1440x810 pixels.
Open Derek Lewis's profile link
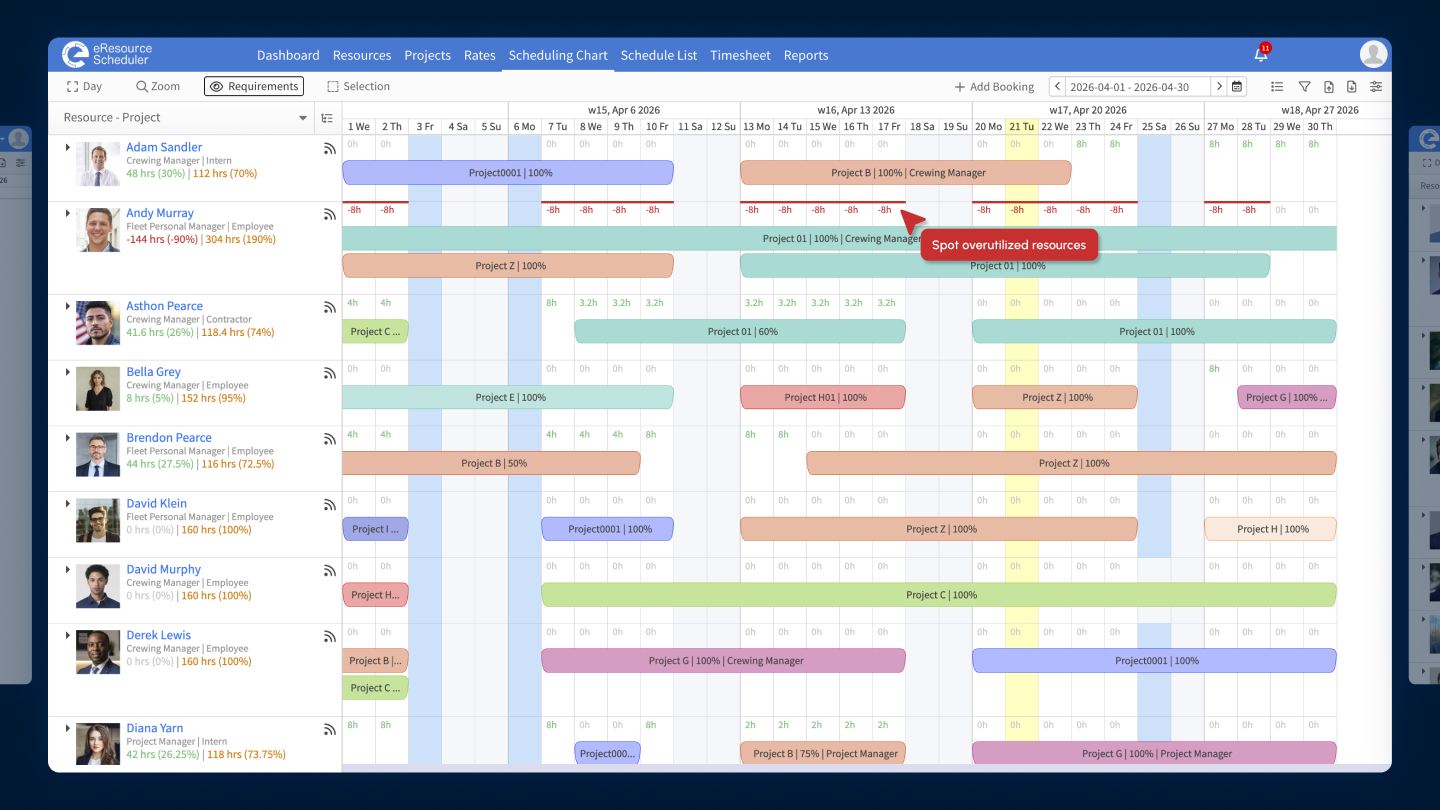point(158,635)
